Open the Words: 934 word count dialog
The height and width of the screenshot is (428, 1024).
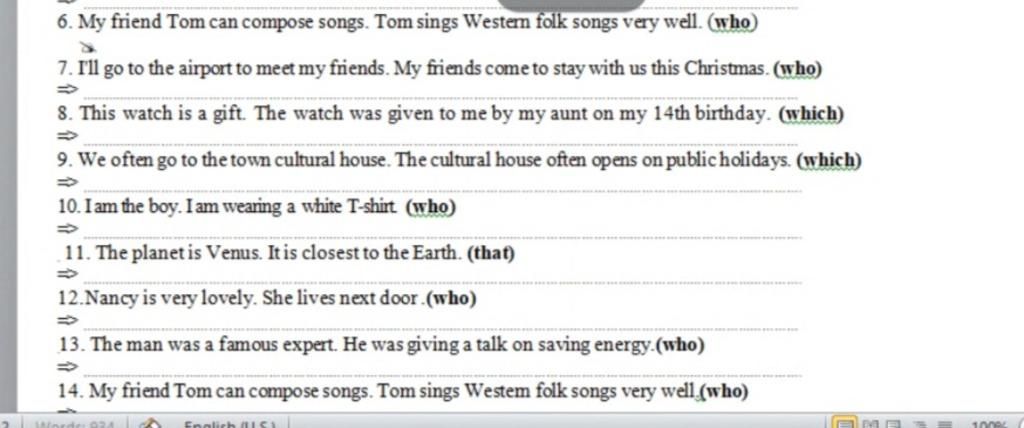click(x=75, y=425)
